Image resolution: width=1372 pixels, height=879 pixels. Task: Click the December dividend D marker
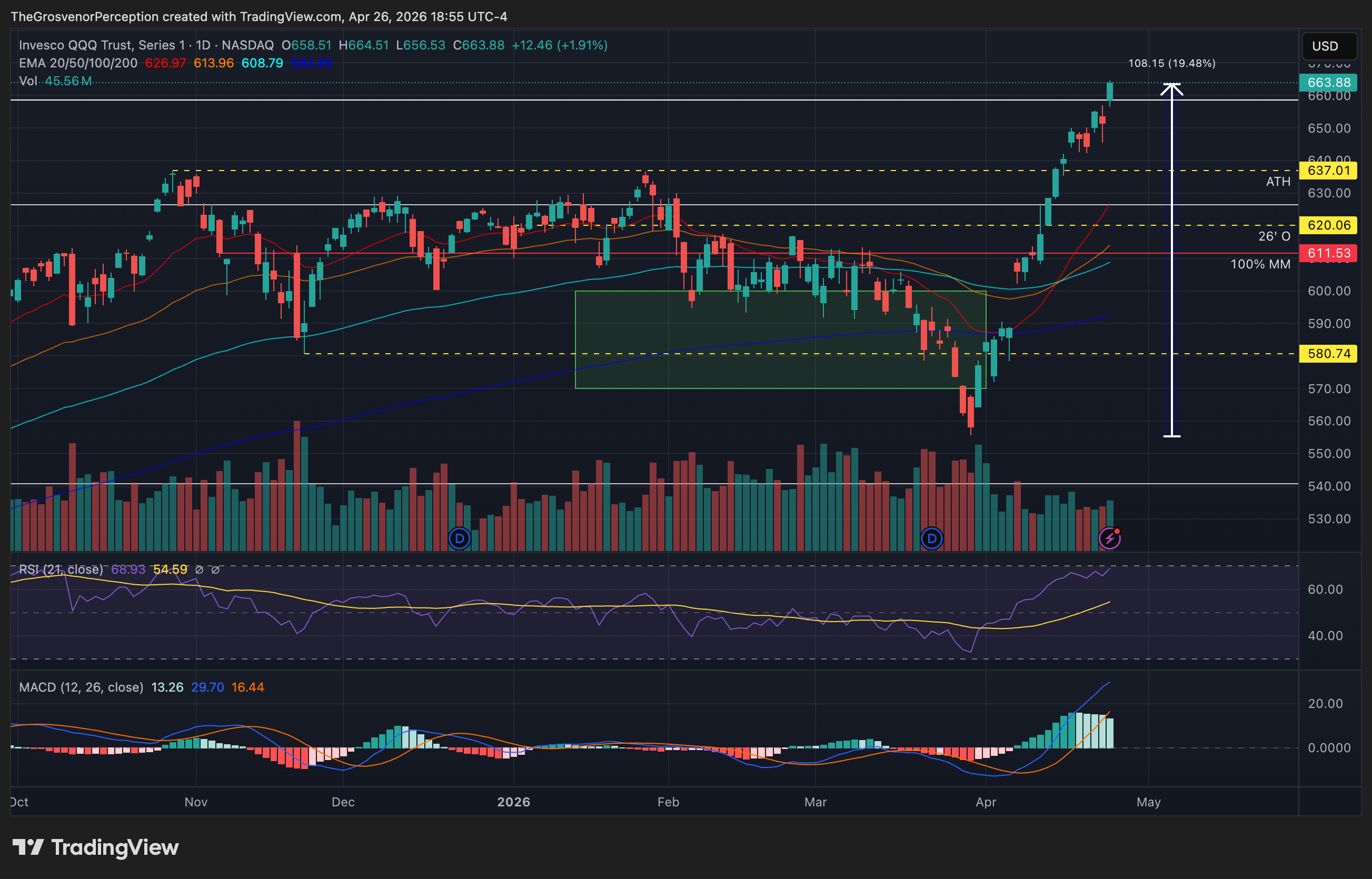click(x=459, y=538)
